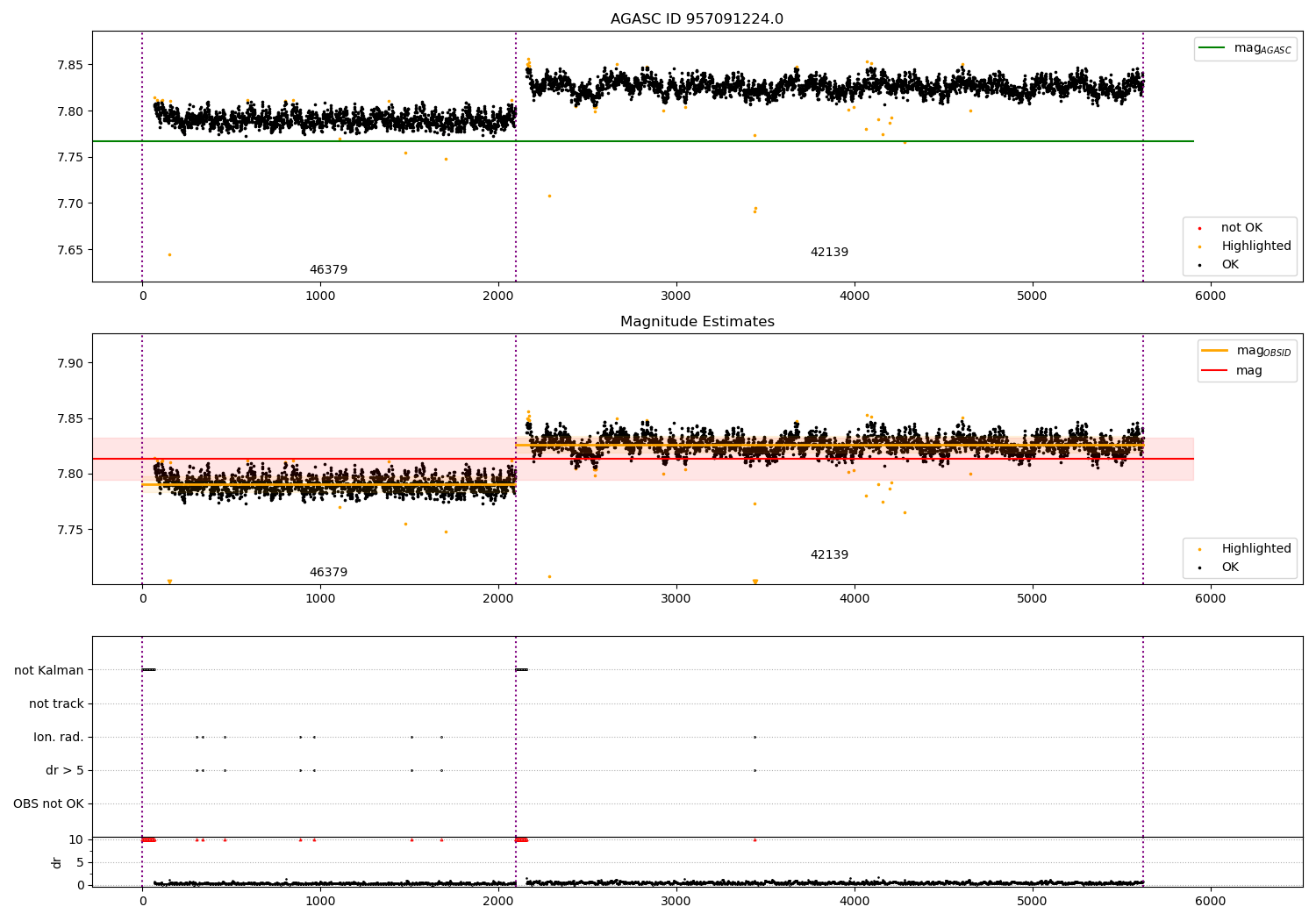1316x921 pixels.
Task: Select the orange mag OBSID legend line swatch
Action: [1215, 351]
